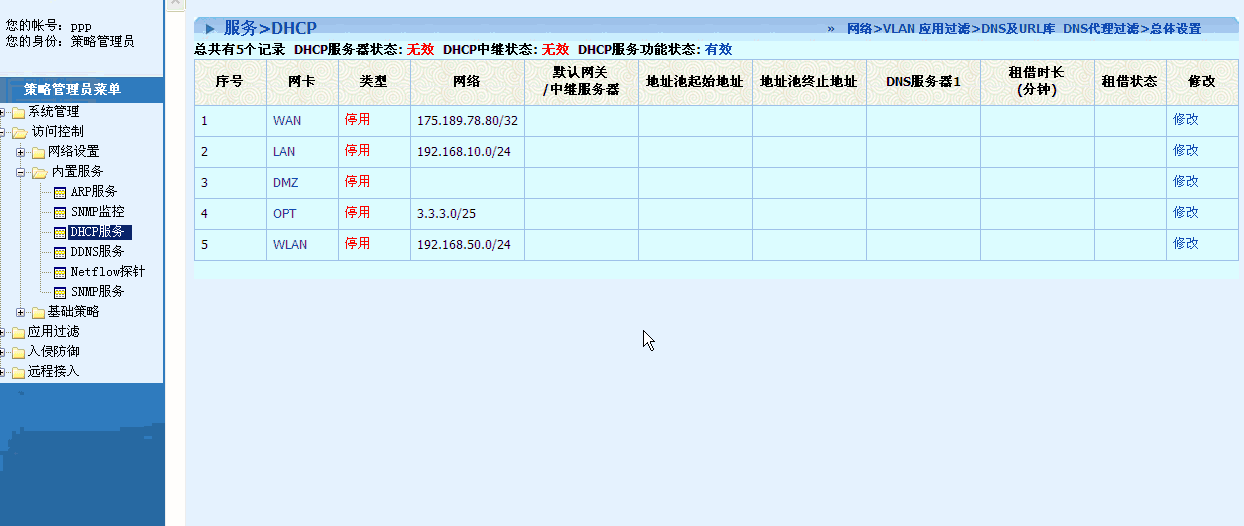Click the 修改 column header
1244x526 pixels.
point(1202,82)
